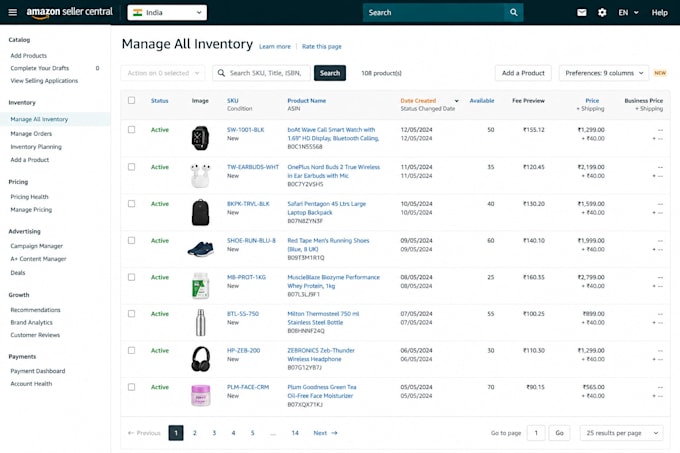Open the Plum face moisturizer image
680x453 pixels.
(x=200, y=395)
